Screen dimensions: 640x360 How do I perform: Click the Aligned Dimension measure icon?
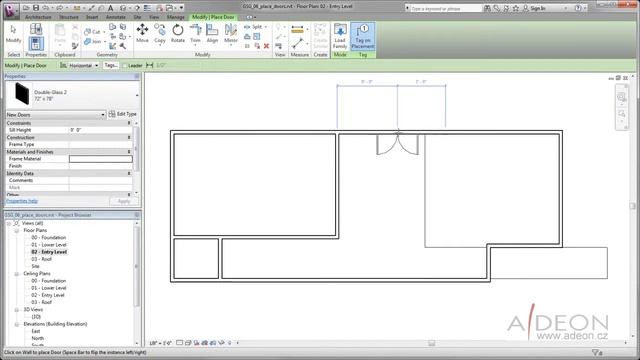point(298,30)
